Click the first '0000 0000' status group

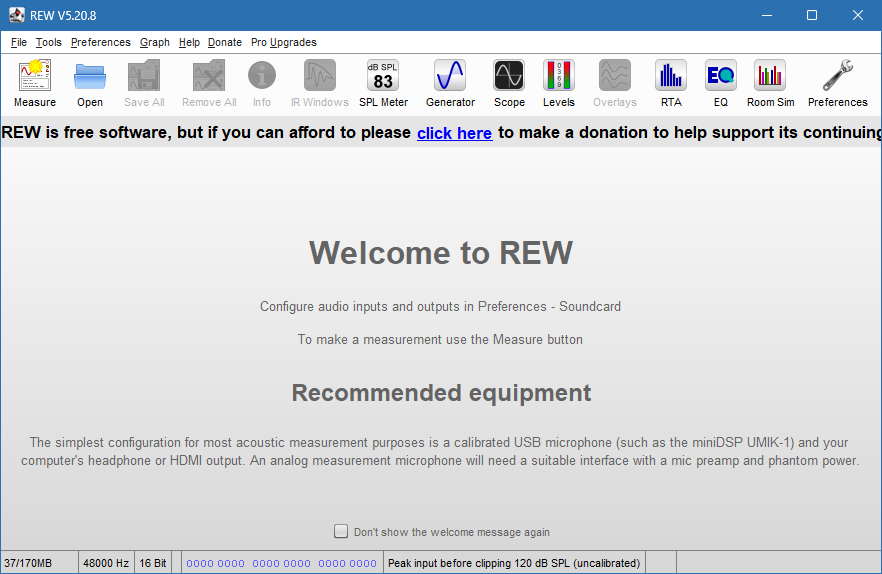tap(215, 563)
